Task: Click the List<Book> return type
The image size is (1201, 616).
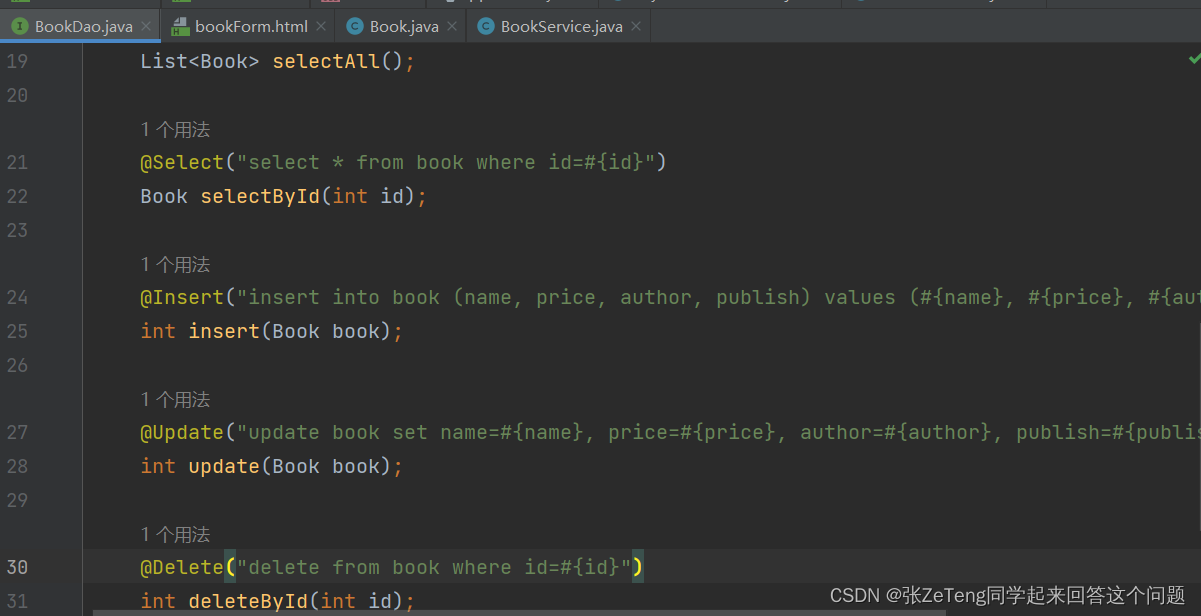Action: click(200, 62)
